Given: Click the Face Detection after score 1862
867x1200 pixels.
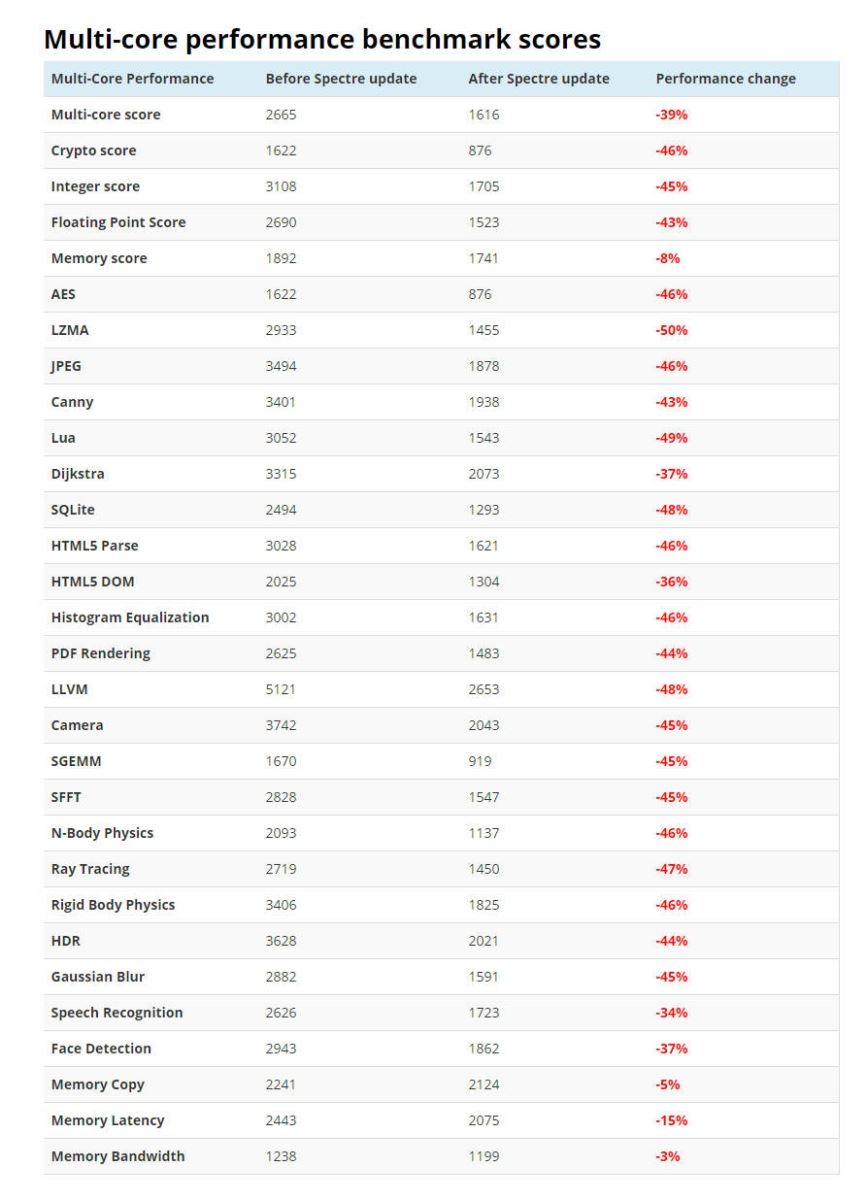Looking at the screenshot, I should [x=484, y=1048].
